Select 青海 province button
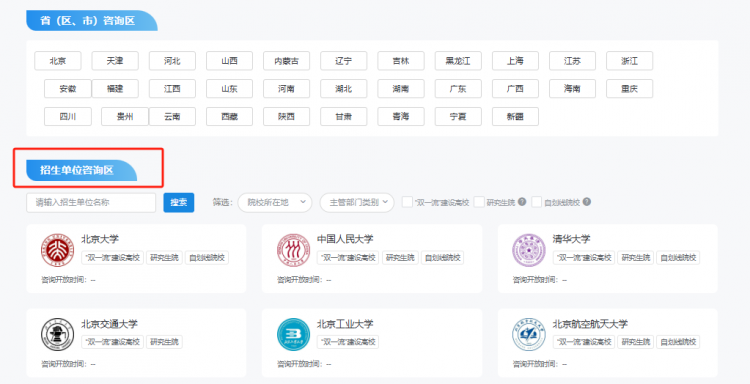 401,116
